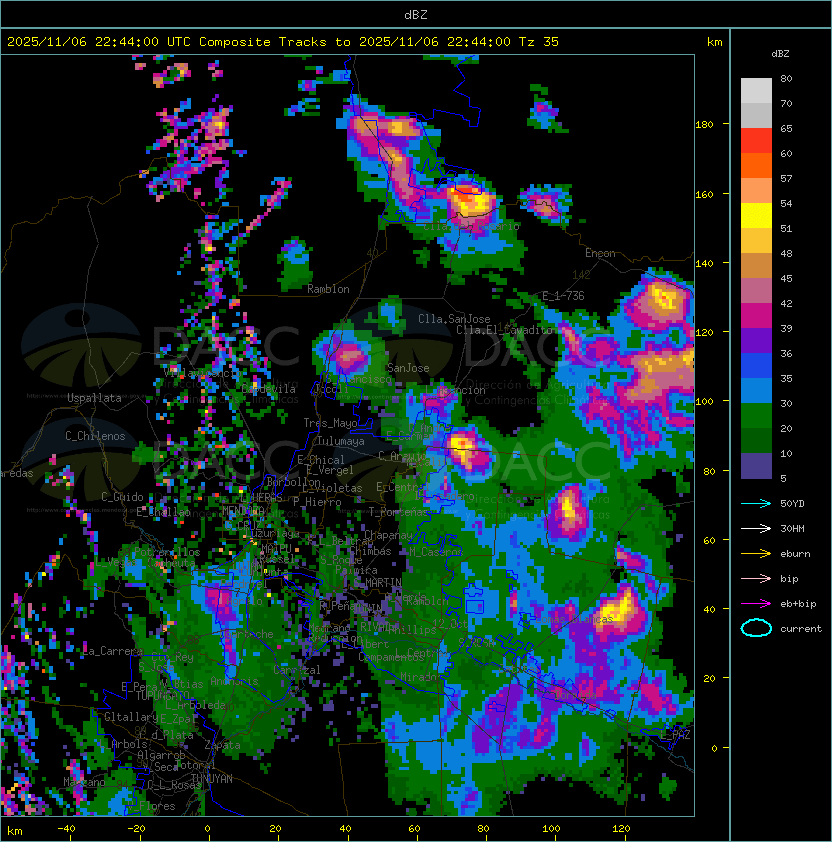Click the C_Chilenos location label

[x=95, y=436]
